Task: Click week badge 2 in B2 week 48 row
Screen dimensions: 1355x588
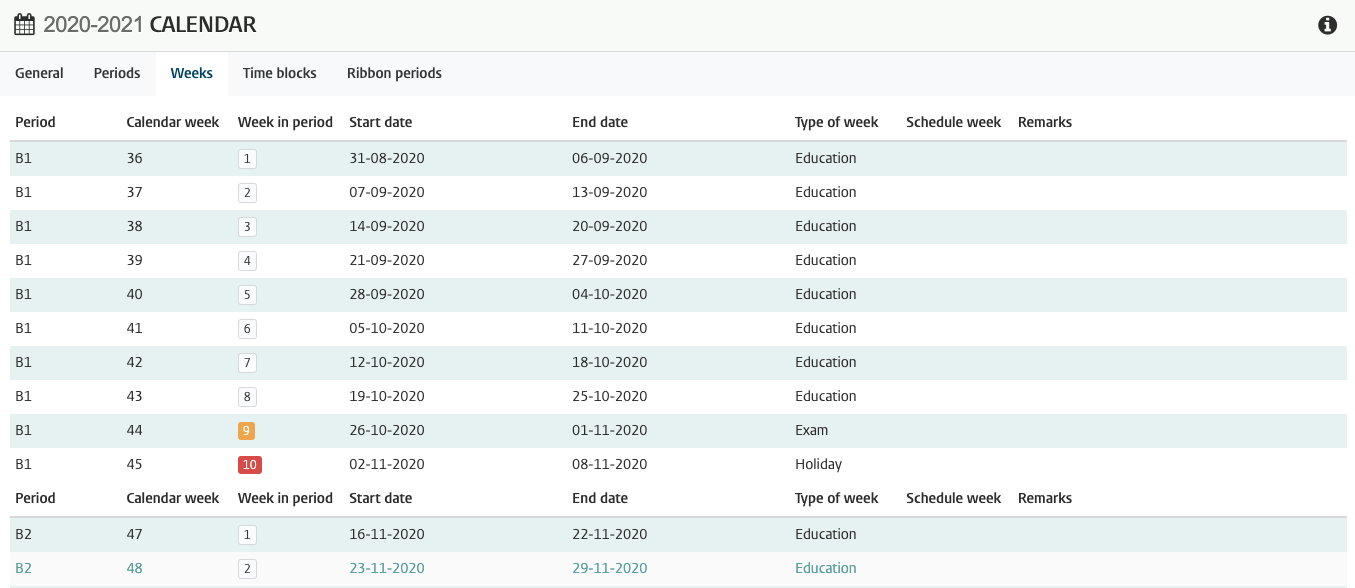Action: 247,568
